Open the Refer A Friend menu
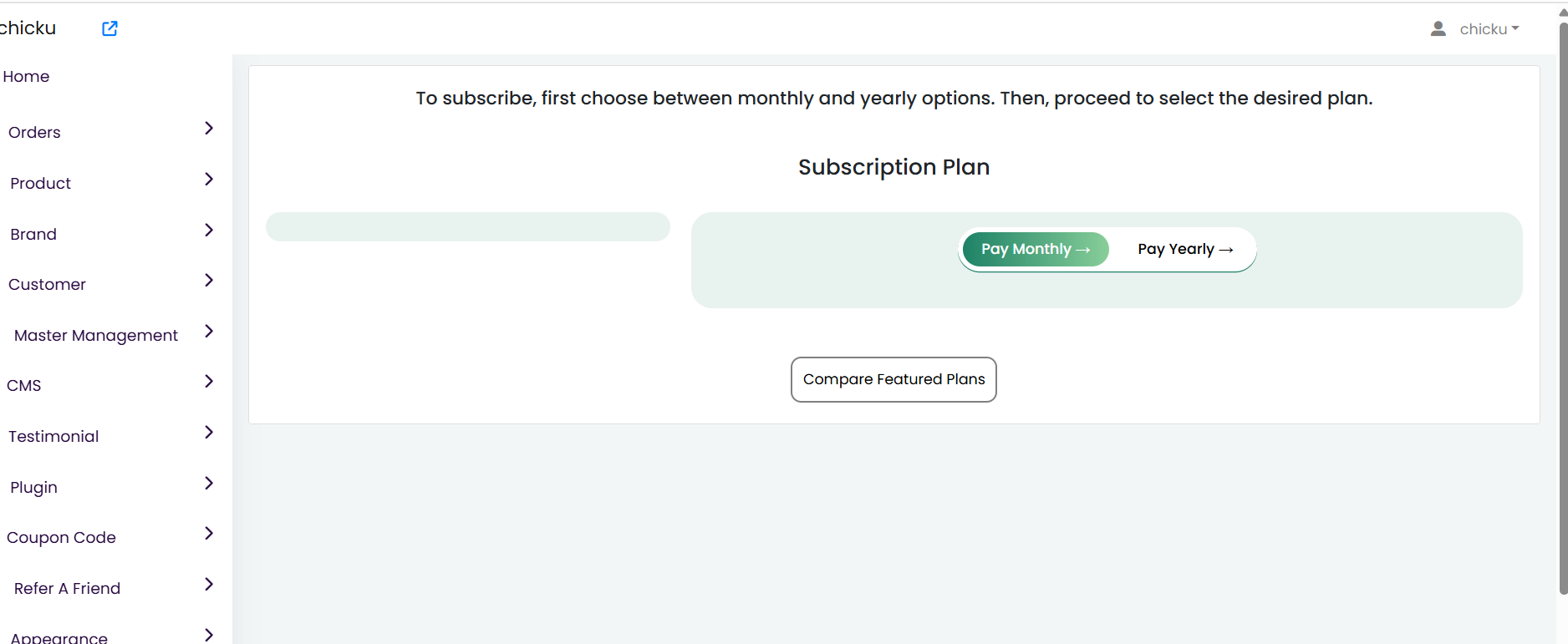Screen dimensions: 1568x644 (67, 588)
